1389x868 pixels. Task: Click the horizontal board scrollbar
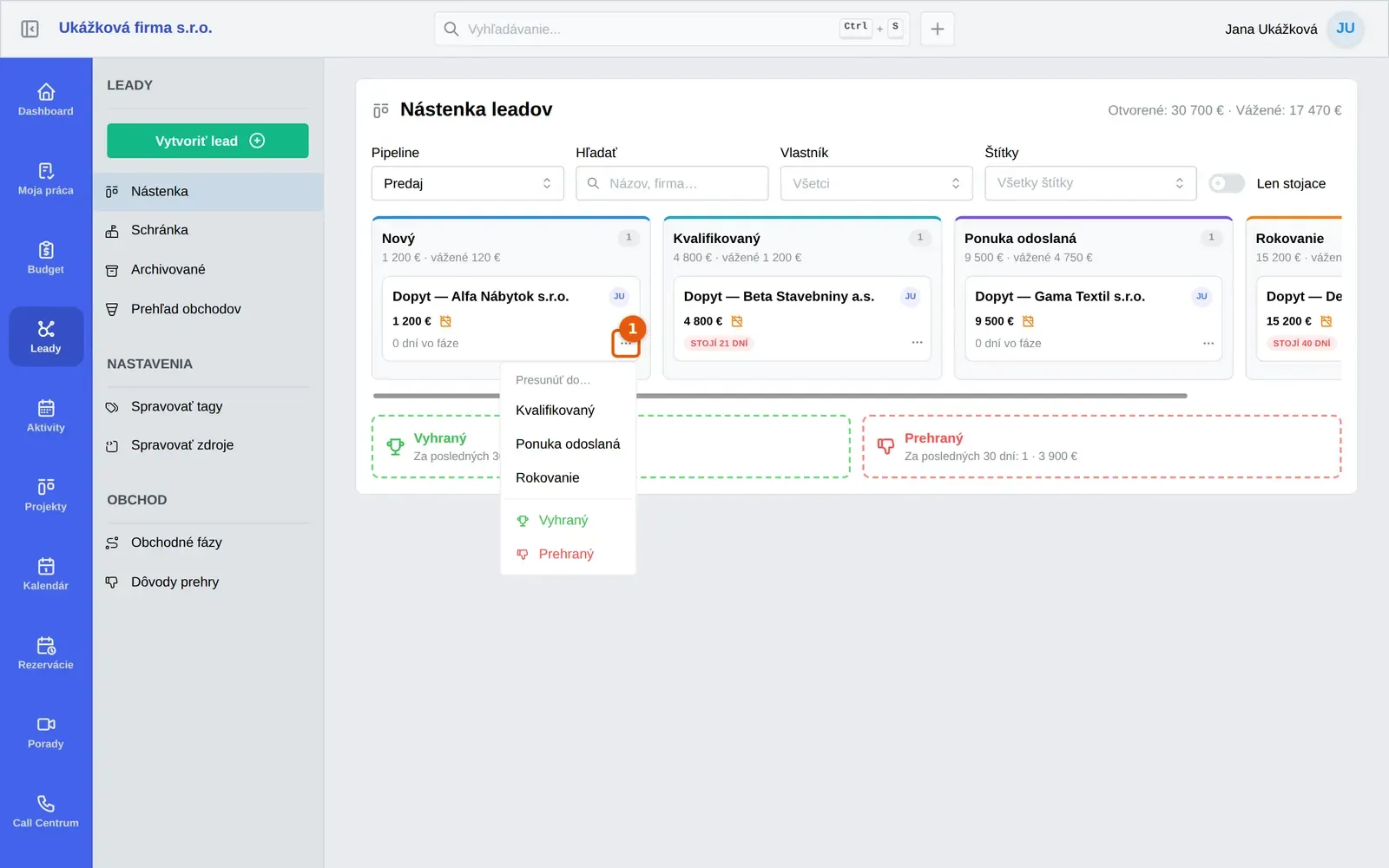(780, 396)
